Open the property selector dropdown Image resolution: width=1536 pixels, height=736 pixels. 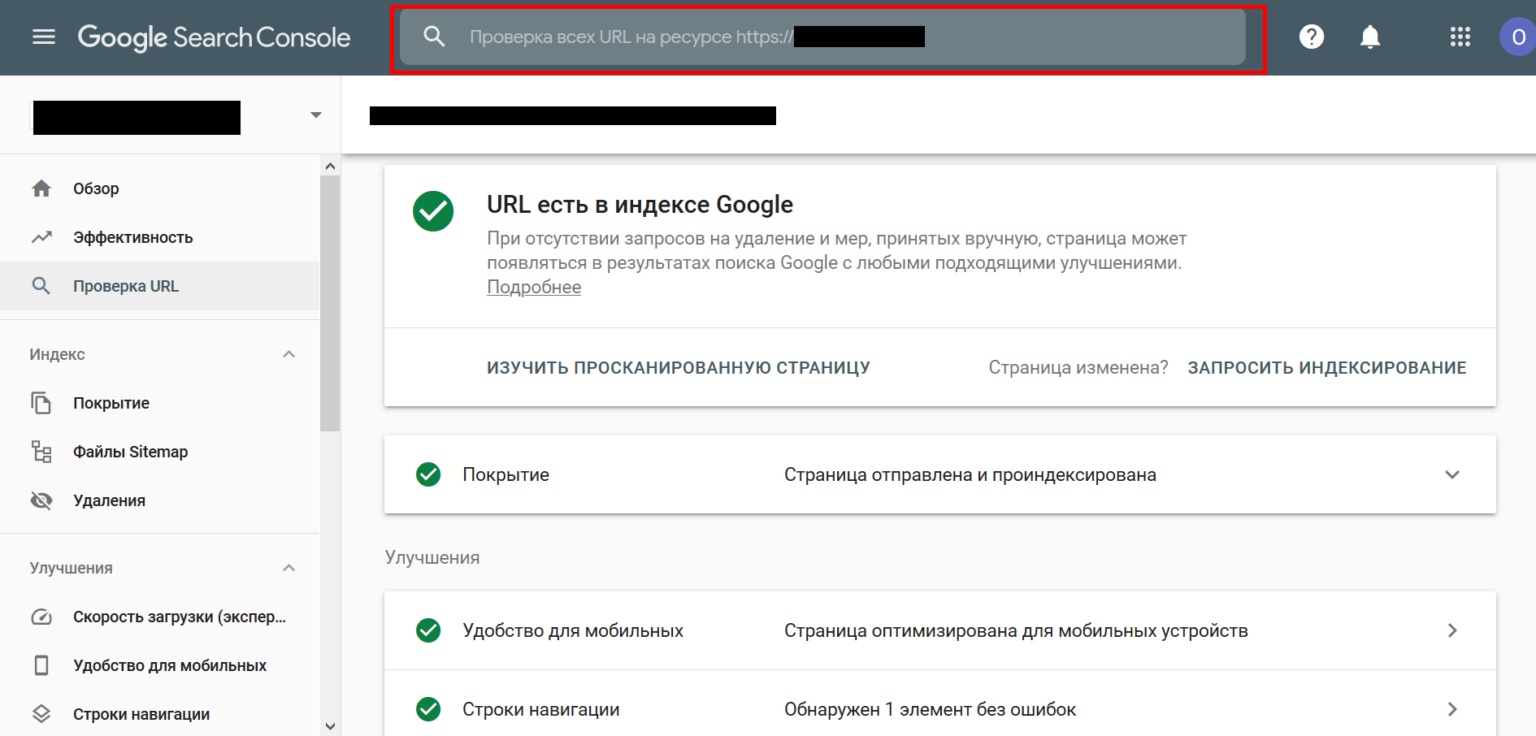316,115
